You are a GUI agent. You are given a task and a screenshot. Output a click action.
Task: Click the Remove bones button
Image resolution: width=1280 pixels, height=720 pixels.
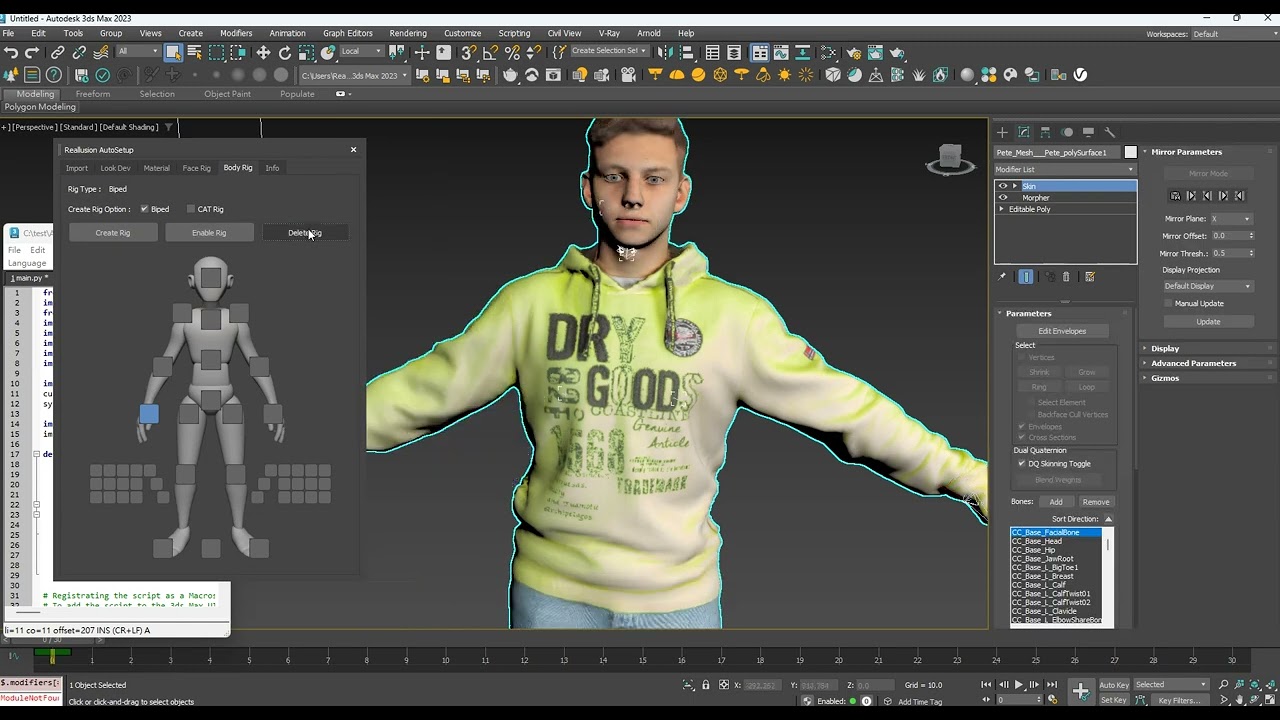click(1096, 502)
